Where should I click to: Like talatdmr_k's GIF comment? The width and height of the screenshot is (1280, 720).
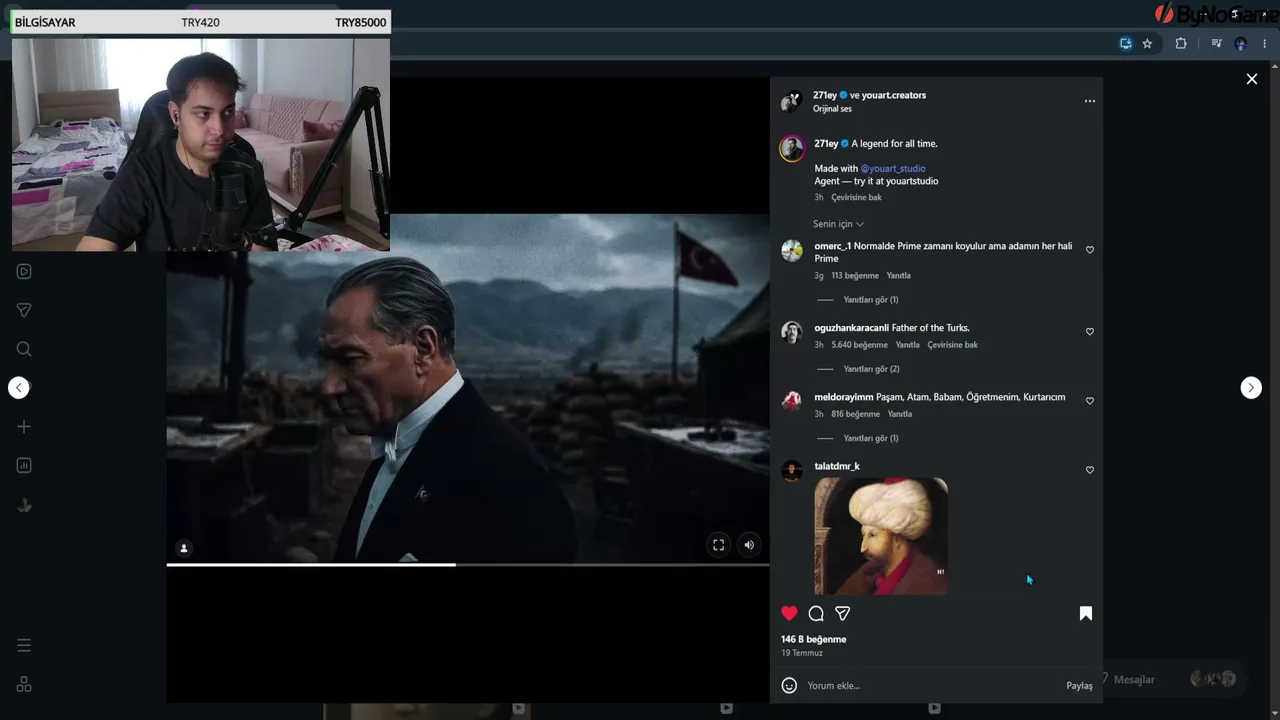pos(1090,470)
